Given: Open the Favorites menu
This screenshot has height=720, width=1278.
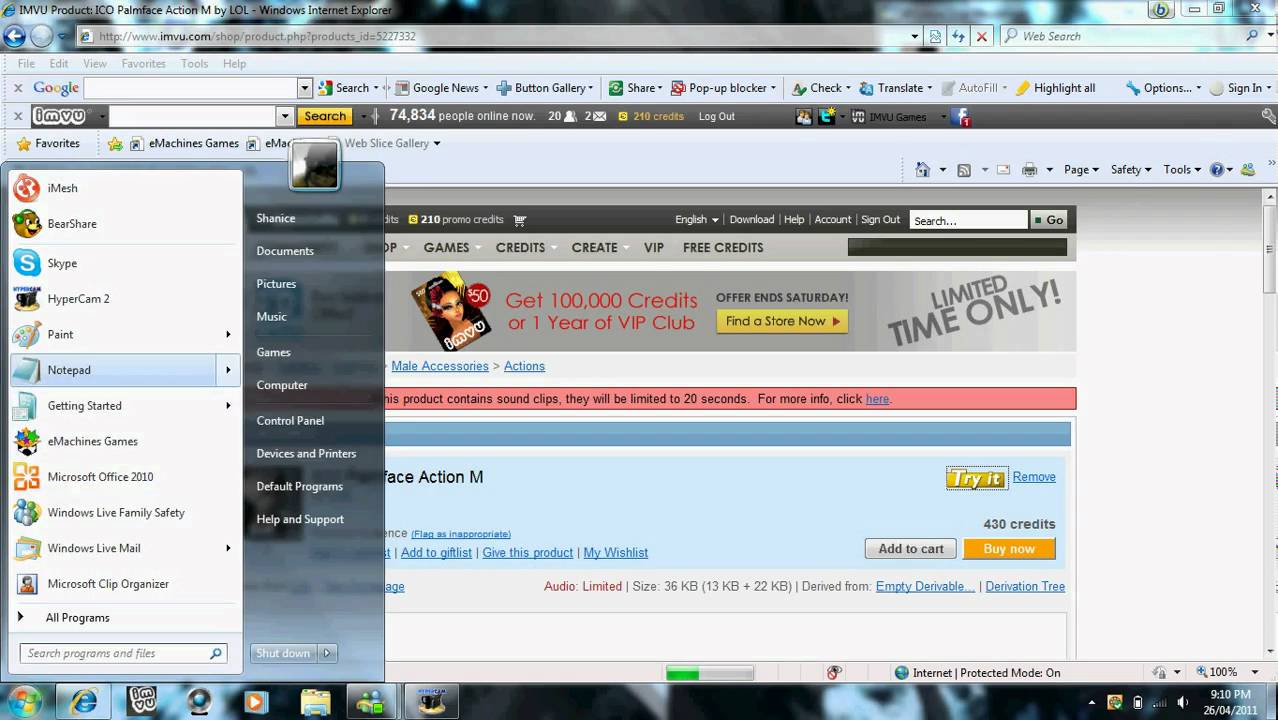Looking at the screenshot, I should (144, 63).
